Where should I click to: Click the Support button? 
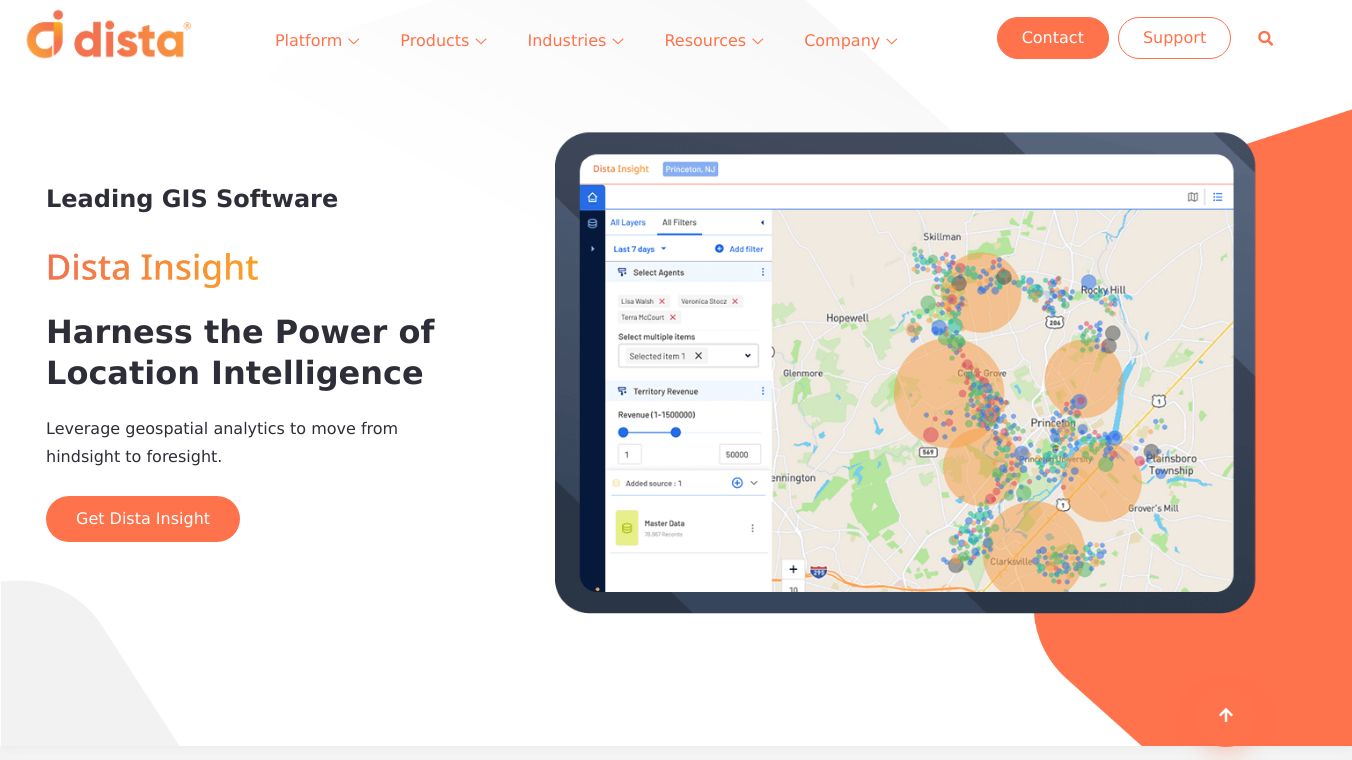pos(1174,38)
